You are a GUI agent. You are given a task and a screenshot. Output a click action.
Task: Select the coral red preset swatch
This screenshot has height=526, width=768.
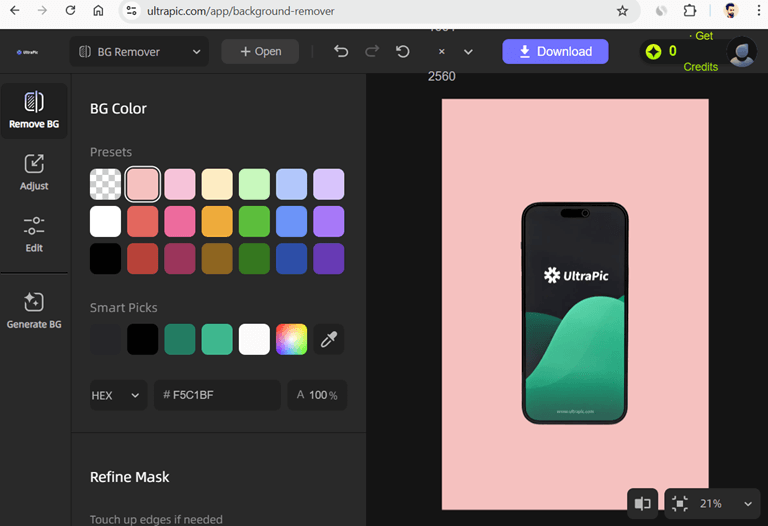(143, 221)
